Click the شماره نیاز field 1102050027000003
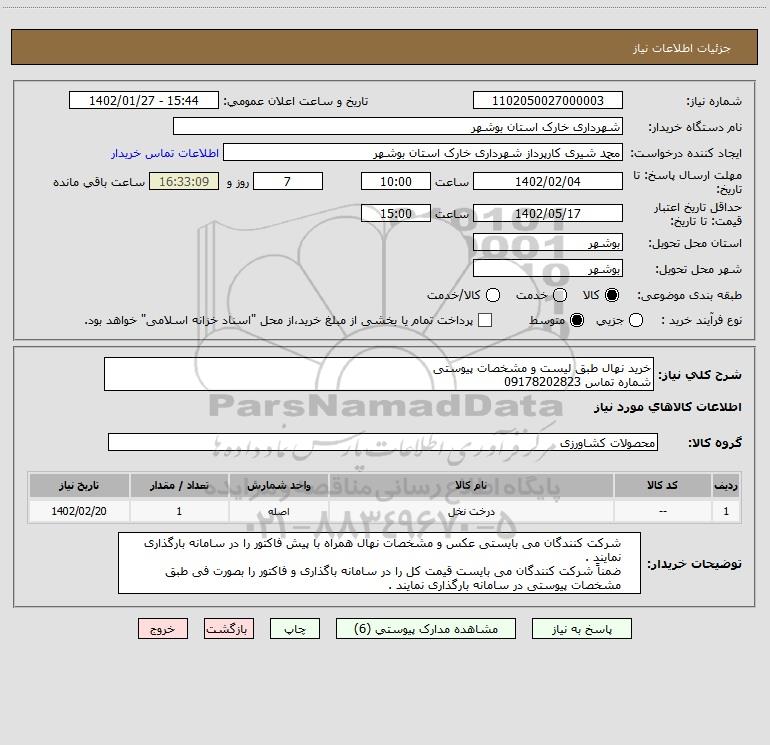770x745 pixels. (x=548, y=101)
